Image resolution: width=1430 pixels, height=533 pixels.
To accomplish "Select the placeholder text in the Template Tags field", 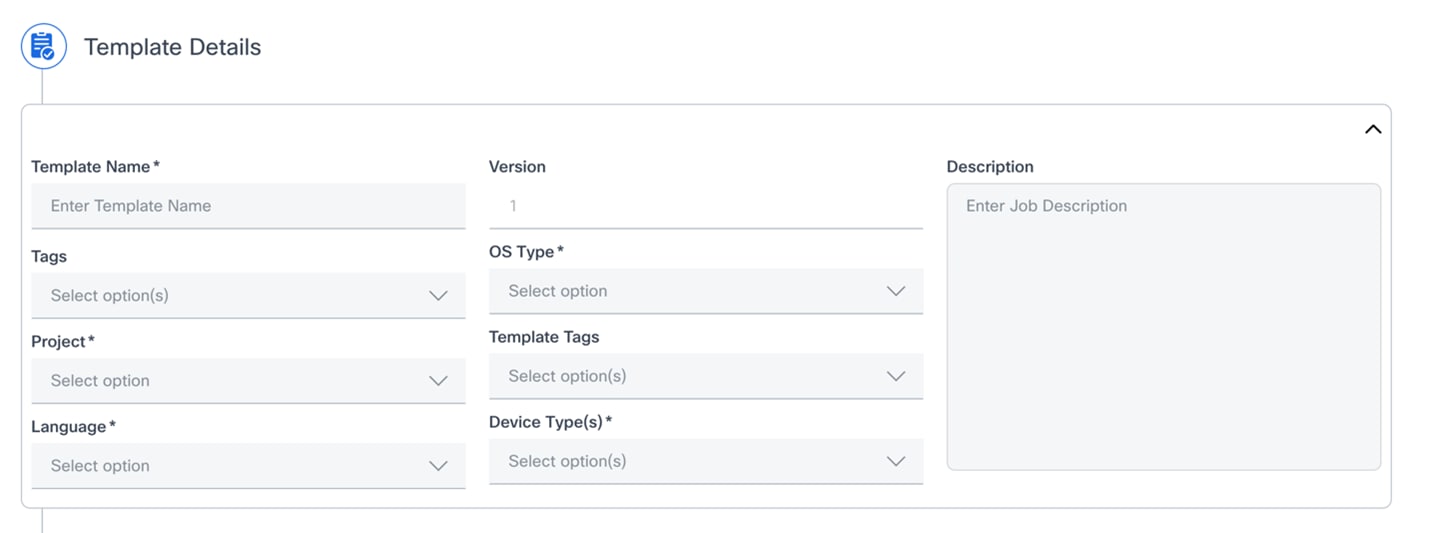I will click(x=567, y=376).
